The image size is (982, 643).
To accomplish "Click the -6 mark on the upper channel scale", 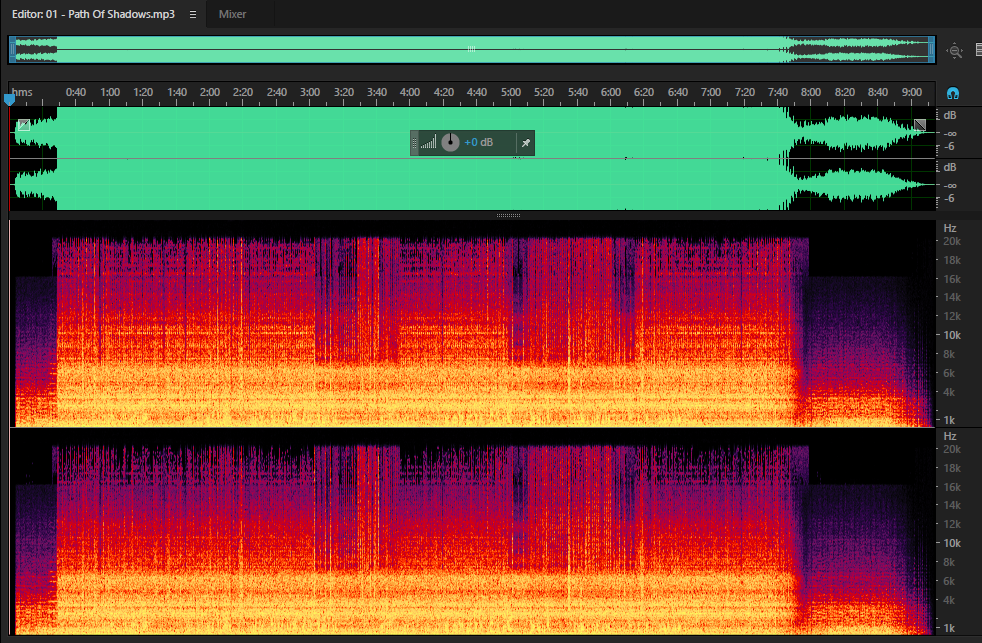I will (x=949, y=147).
